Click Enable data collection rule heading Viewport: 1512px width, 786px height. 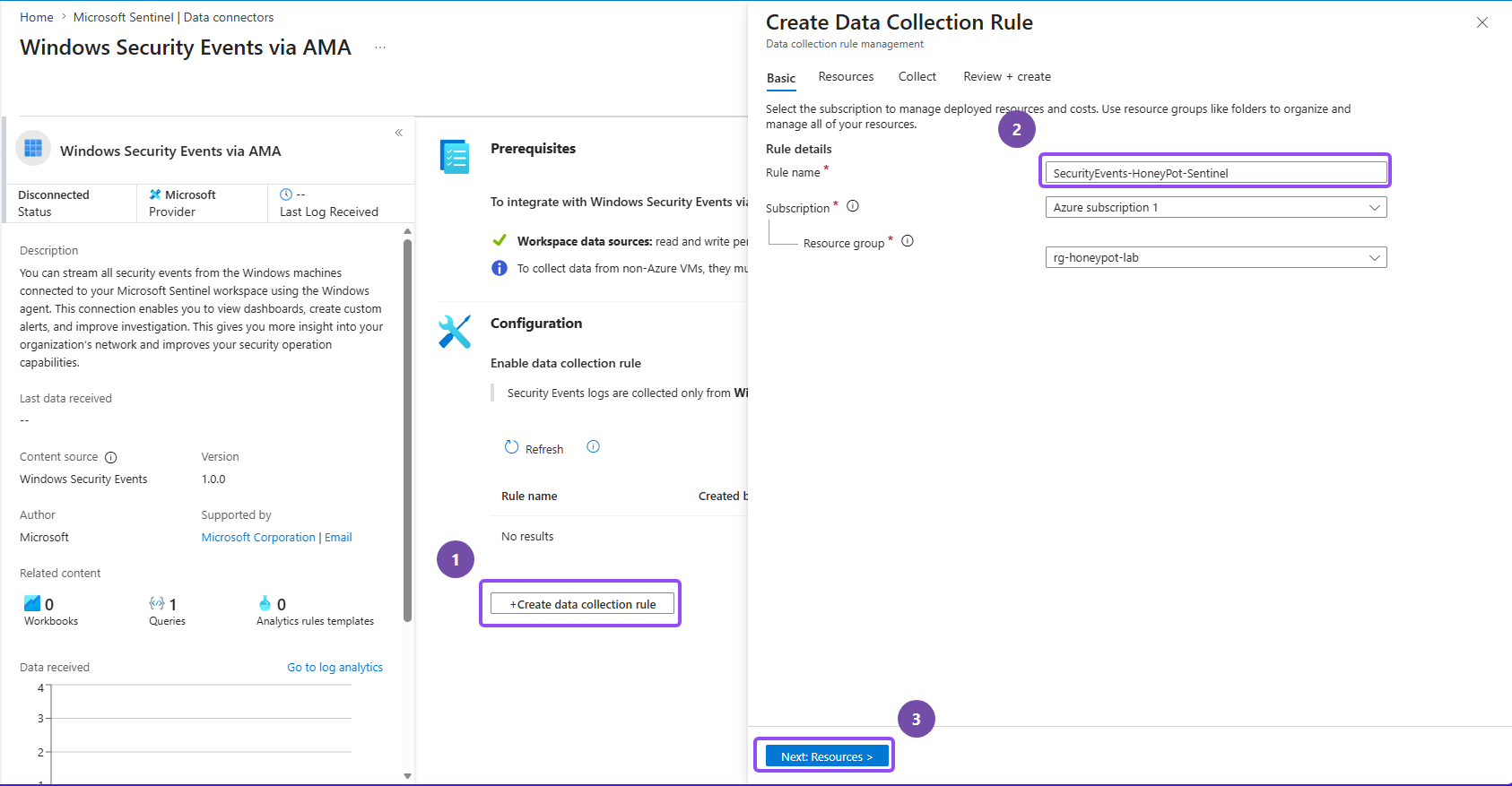[x=566, y=364]
